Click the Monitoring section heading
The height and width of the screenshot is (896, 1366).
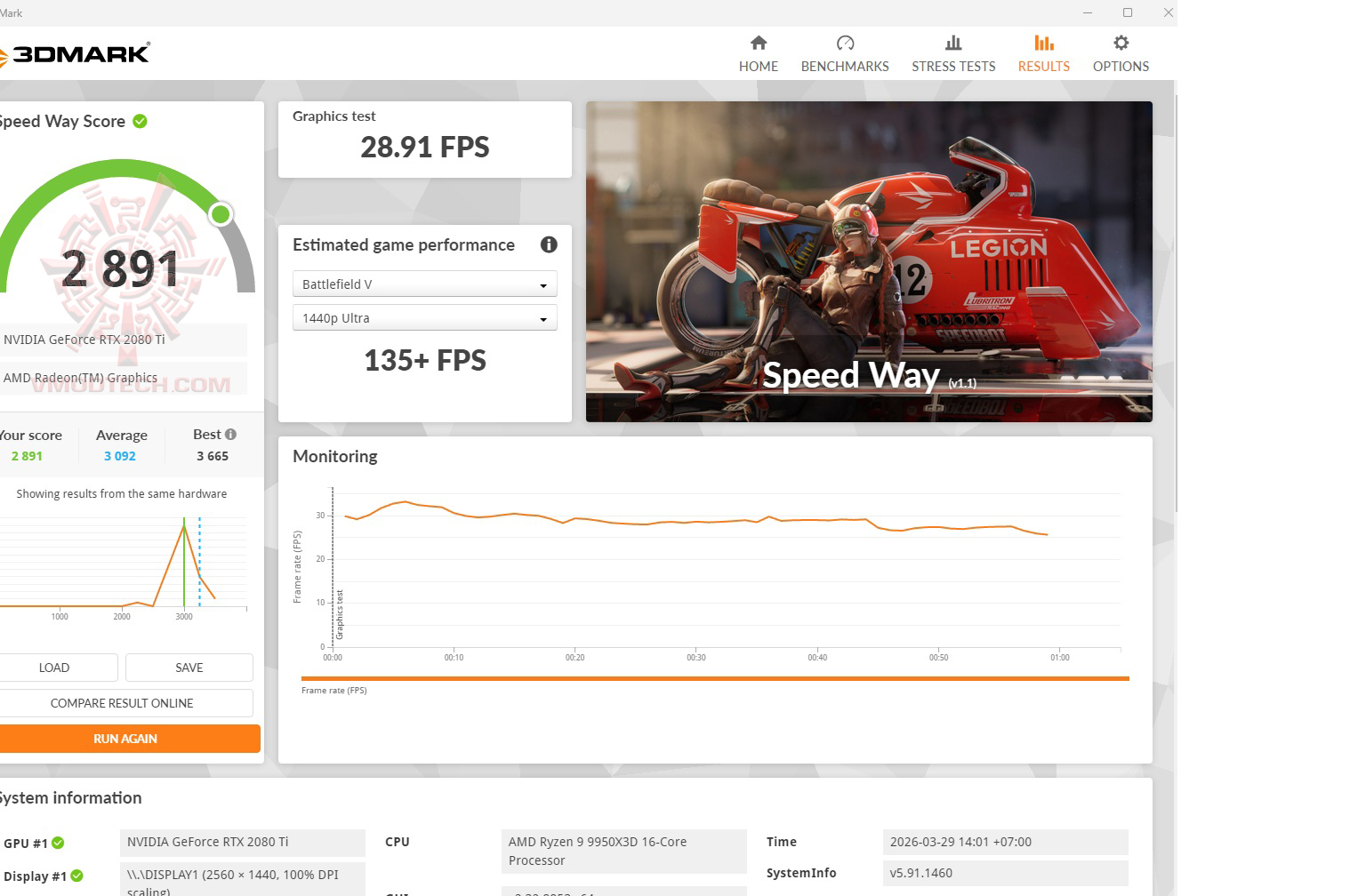point(335,456)
